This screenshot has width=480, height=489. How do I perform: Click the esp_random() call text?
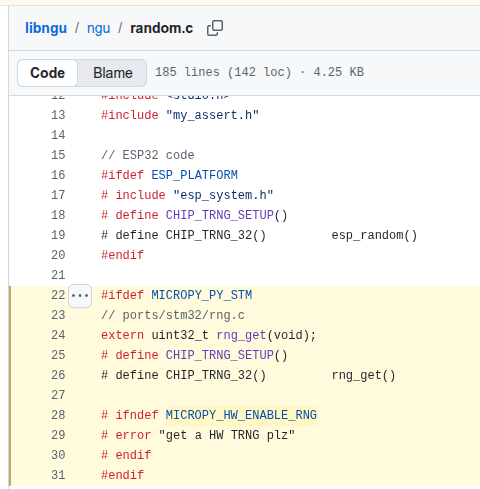coord(374,235)
